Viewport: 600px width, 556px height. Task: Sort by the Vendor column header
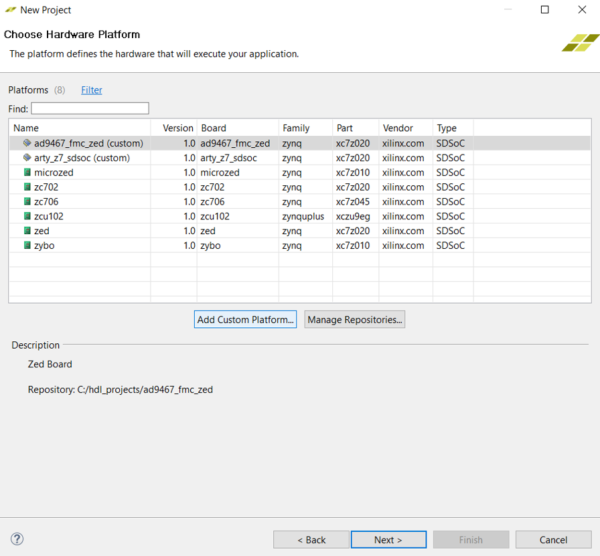406,128
